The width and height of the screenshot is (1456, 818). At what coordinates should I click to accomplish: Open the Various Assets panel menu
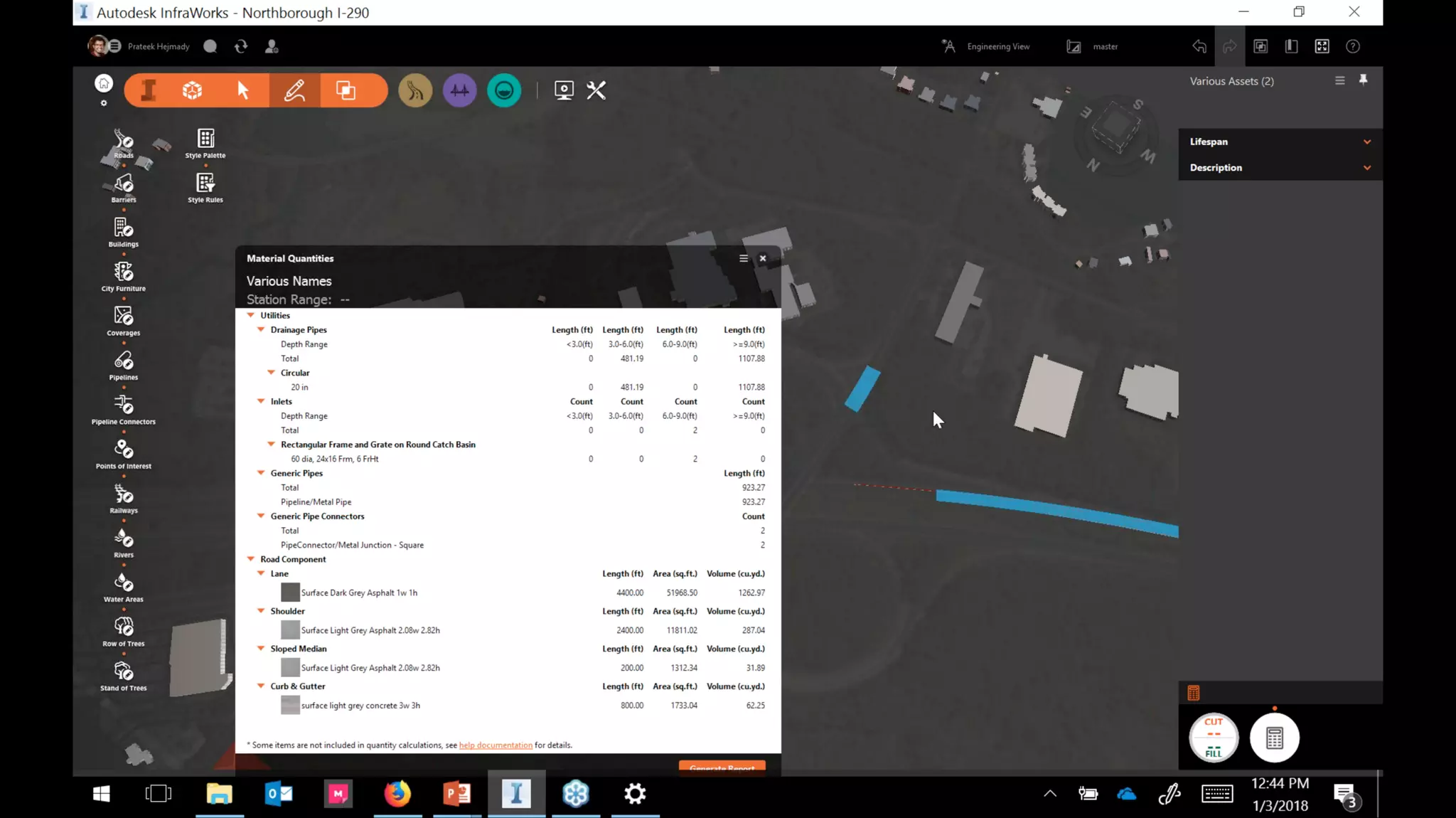click(1340, 80)
